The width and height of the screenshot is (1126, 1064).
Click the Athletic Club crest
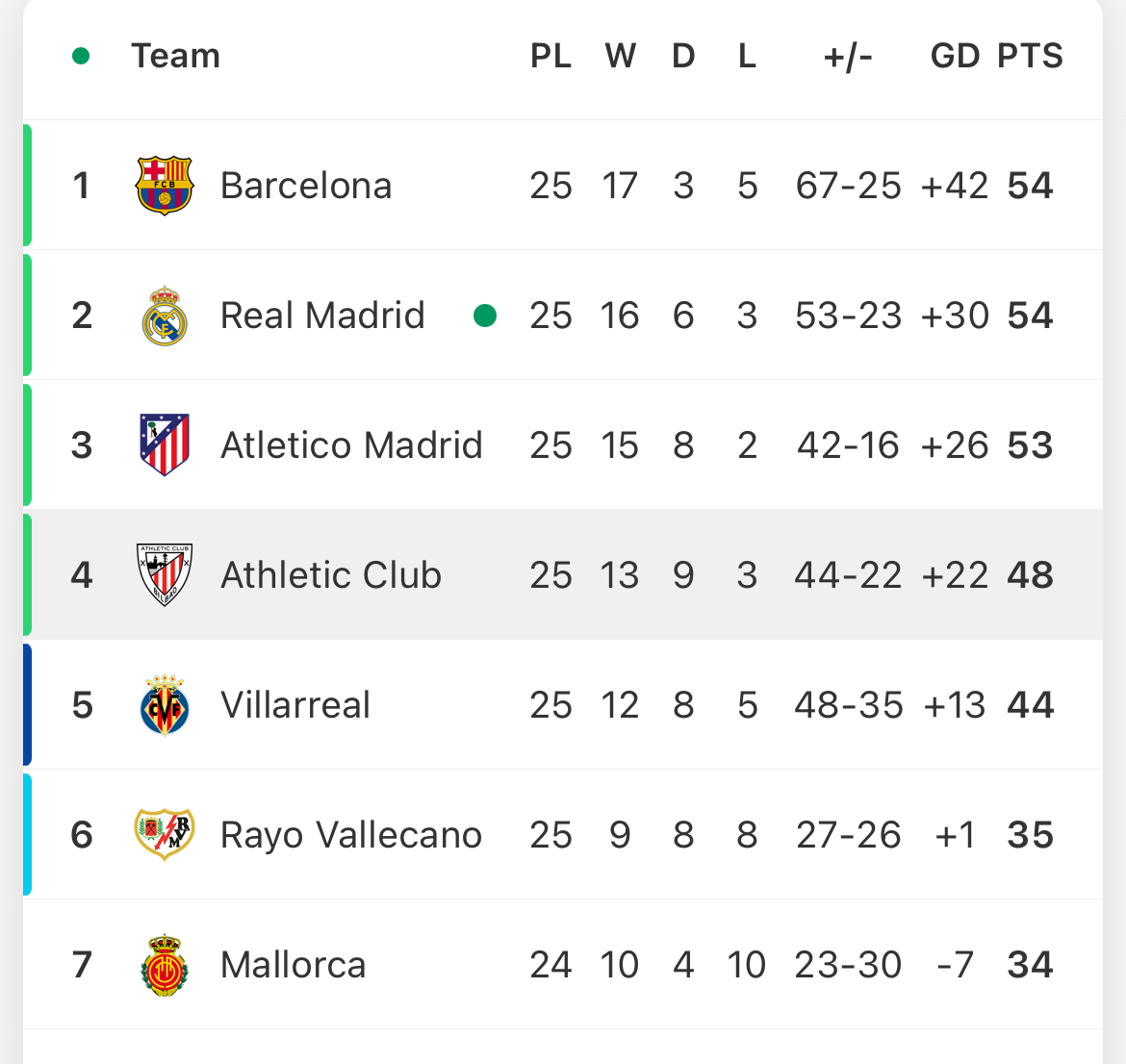165,574
